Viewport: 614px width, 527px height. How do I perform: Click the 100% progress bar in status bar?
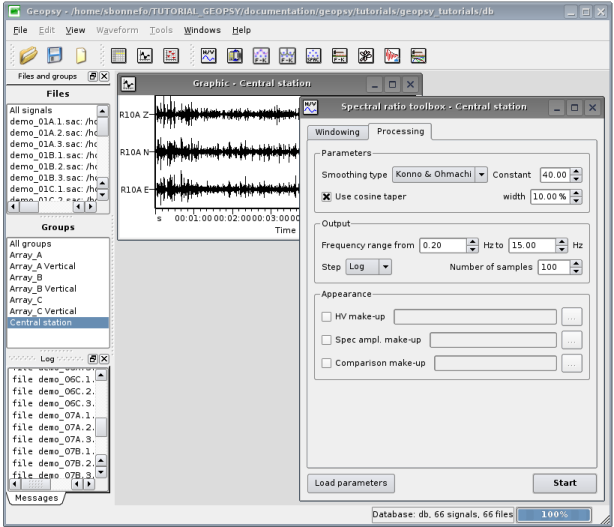(554, 514)
